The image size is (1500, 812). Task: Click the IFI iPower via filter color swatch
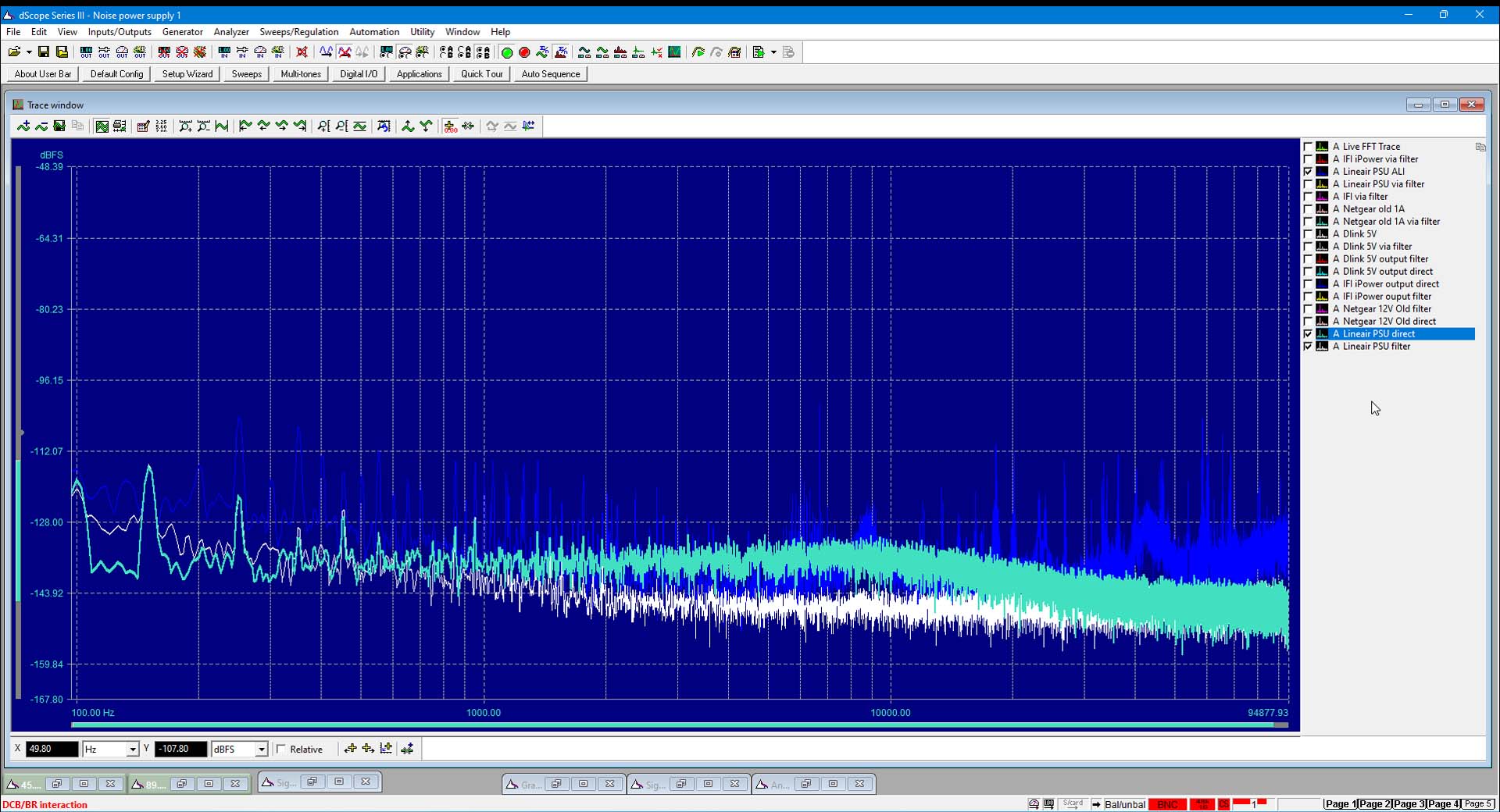pyautogui.click(x=1322, y=159)
